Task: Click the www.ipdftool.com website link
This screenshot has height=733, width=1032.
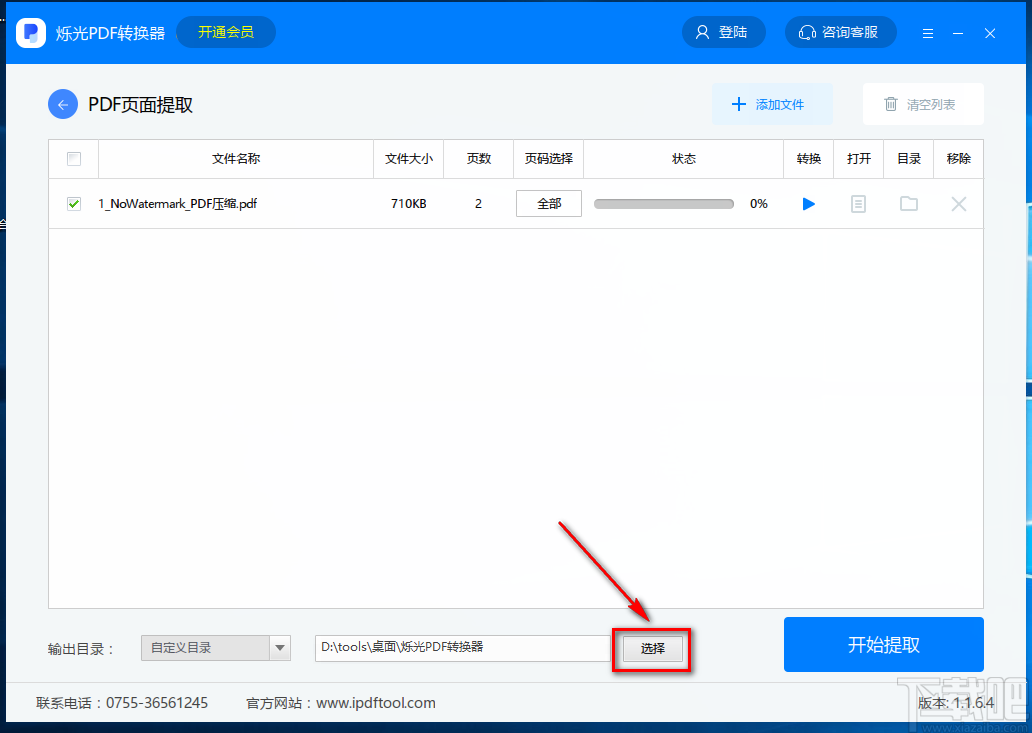Action: pyautogui.click(x=376, y=703)
